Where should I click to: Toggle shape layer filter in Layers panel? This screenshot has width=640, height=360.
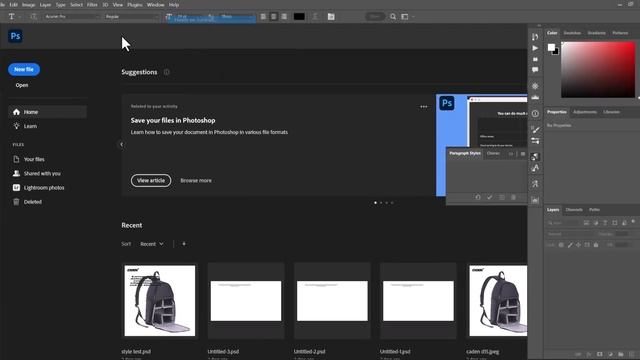point(615,223)
